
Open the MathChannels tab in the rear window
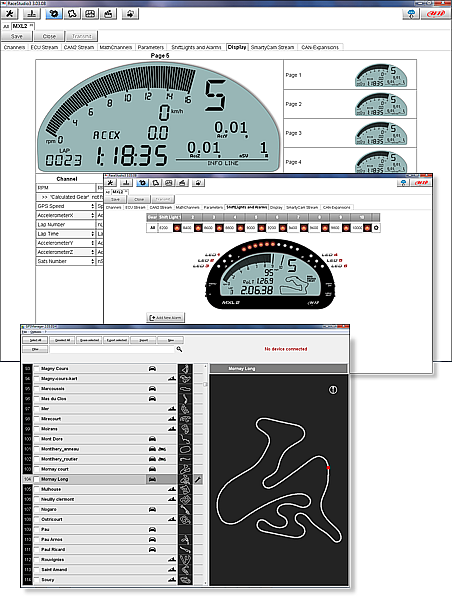point(116,47)
